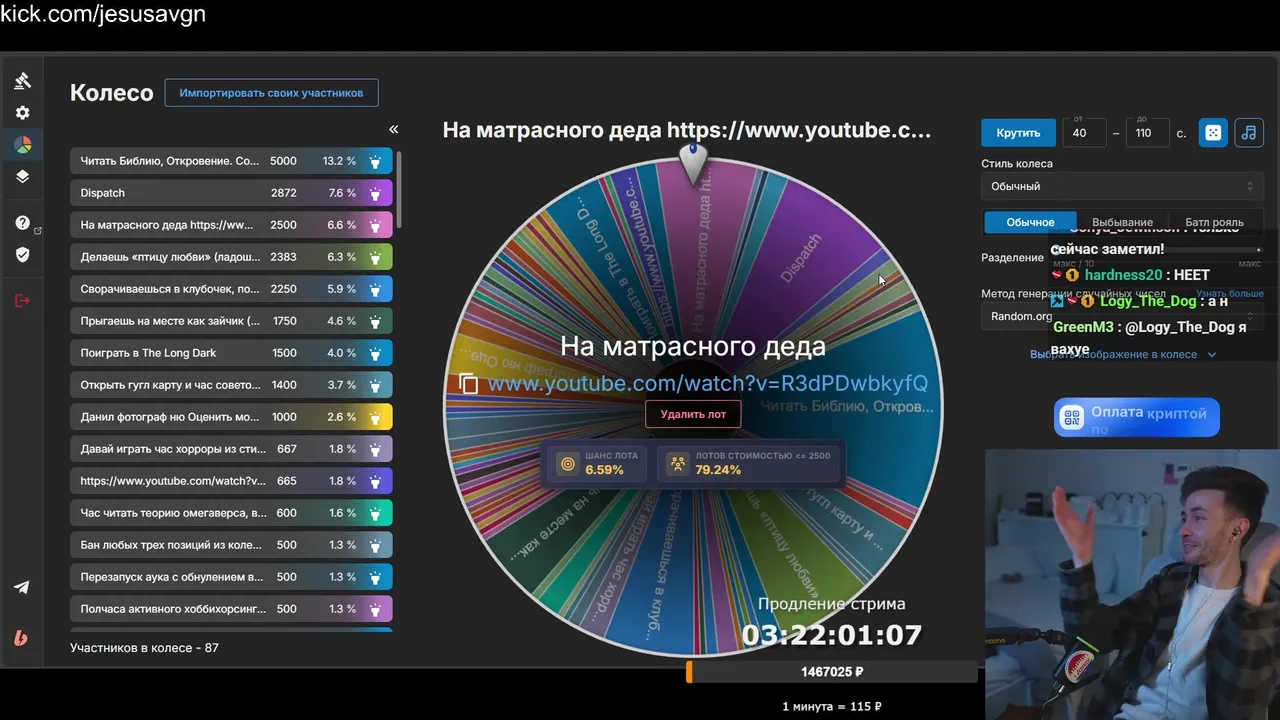Click bulb icon on 'Перезапуск аука' row
This screenshot has width=1280, height=720.
tap(375, 577)
